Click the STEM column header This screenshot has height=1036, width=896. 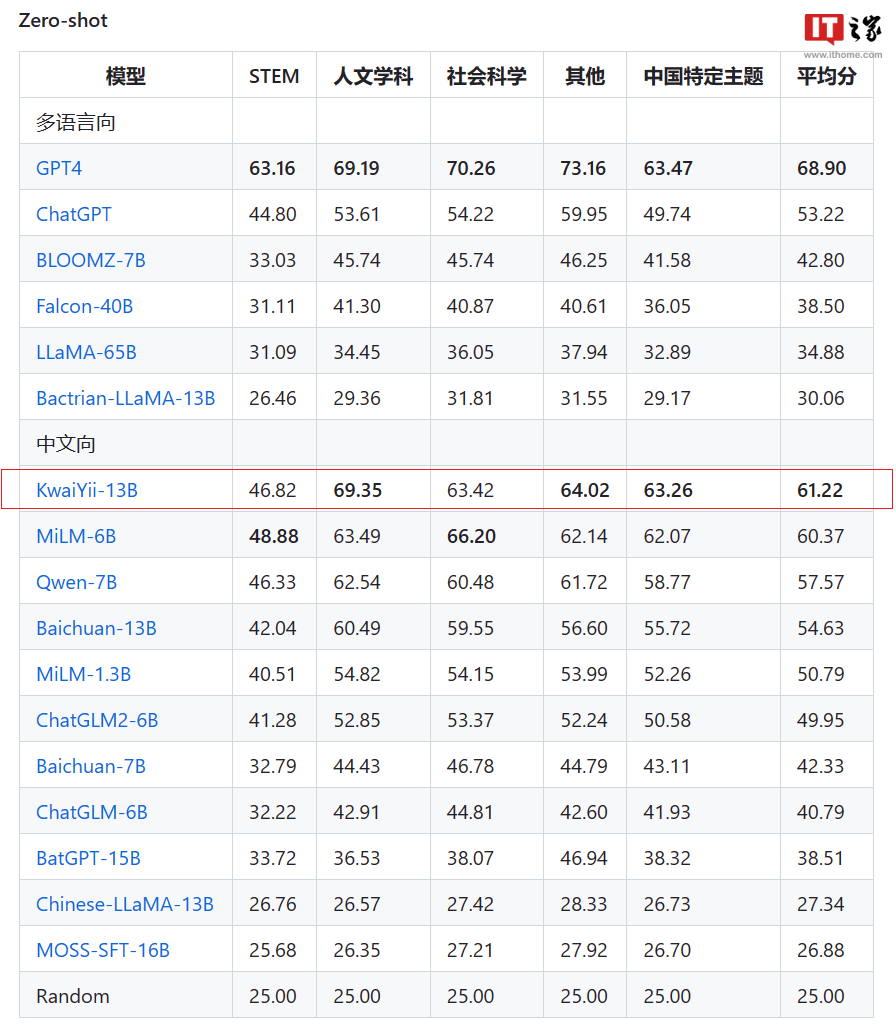[x=274, y=76]
